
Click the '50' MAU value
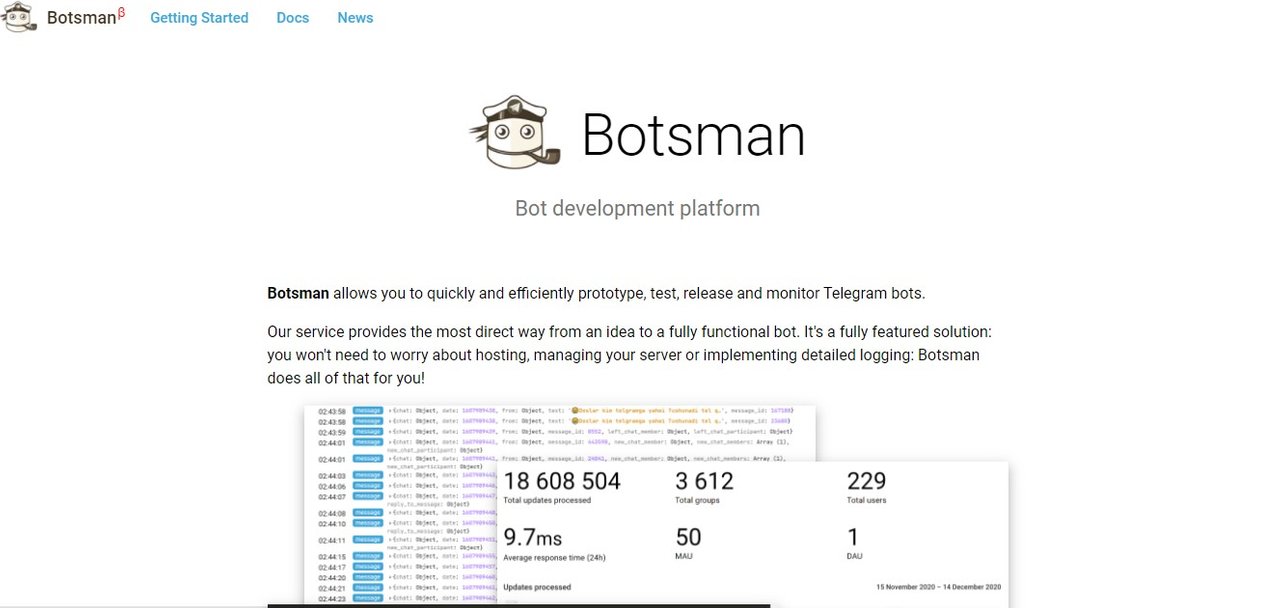(x=688, y=537)
